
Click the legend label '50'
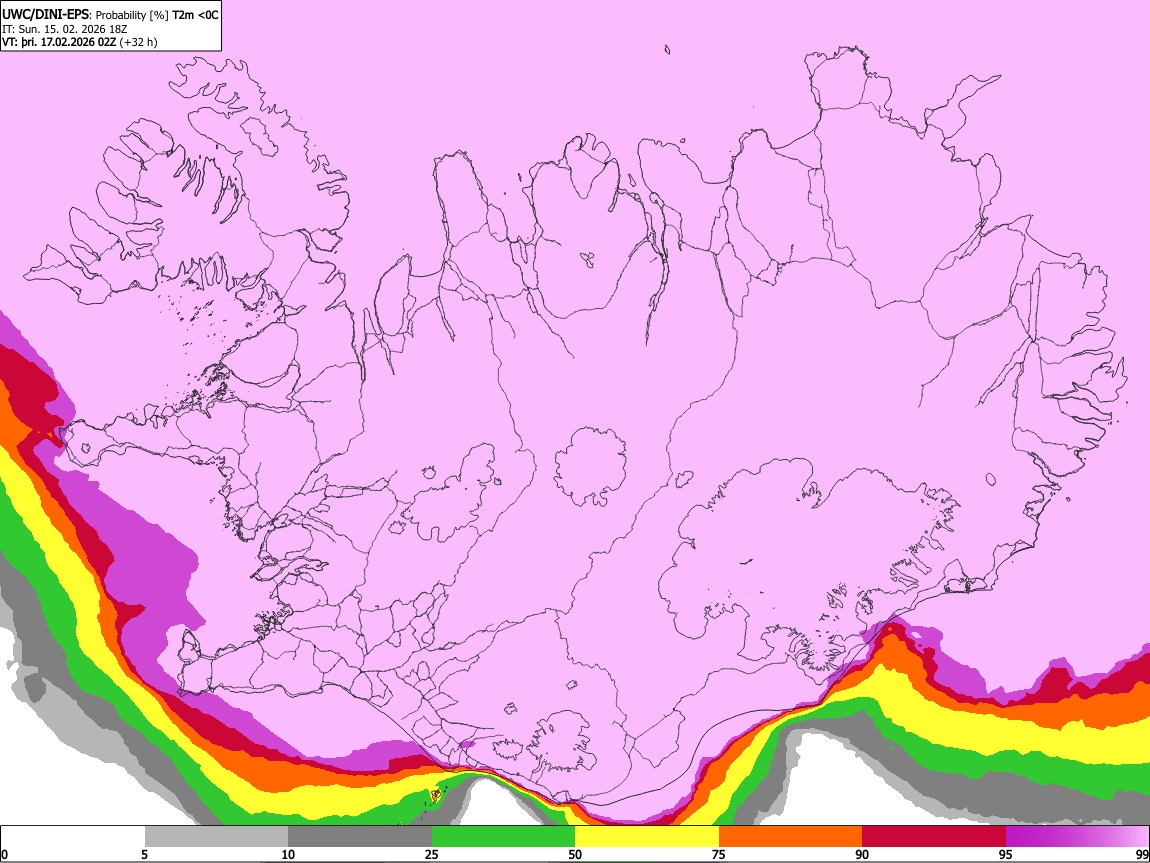[575, 855]
